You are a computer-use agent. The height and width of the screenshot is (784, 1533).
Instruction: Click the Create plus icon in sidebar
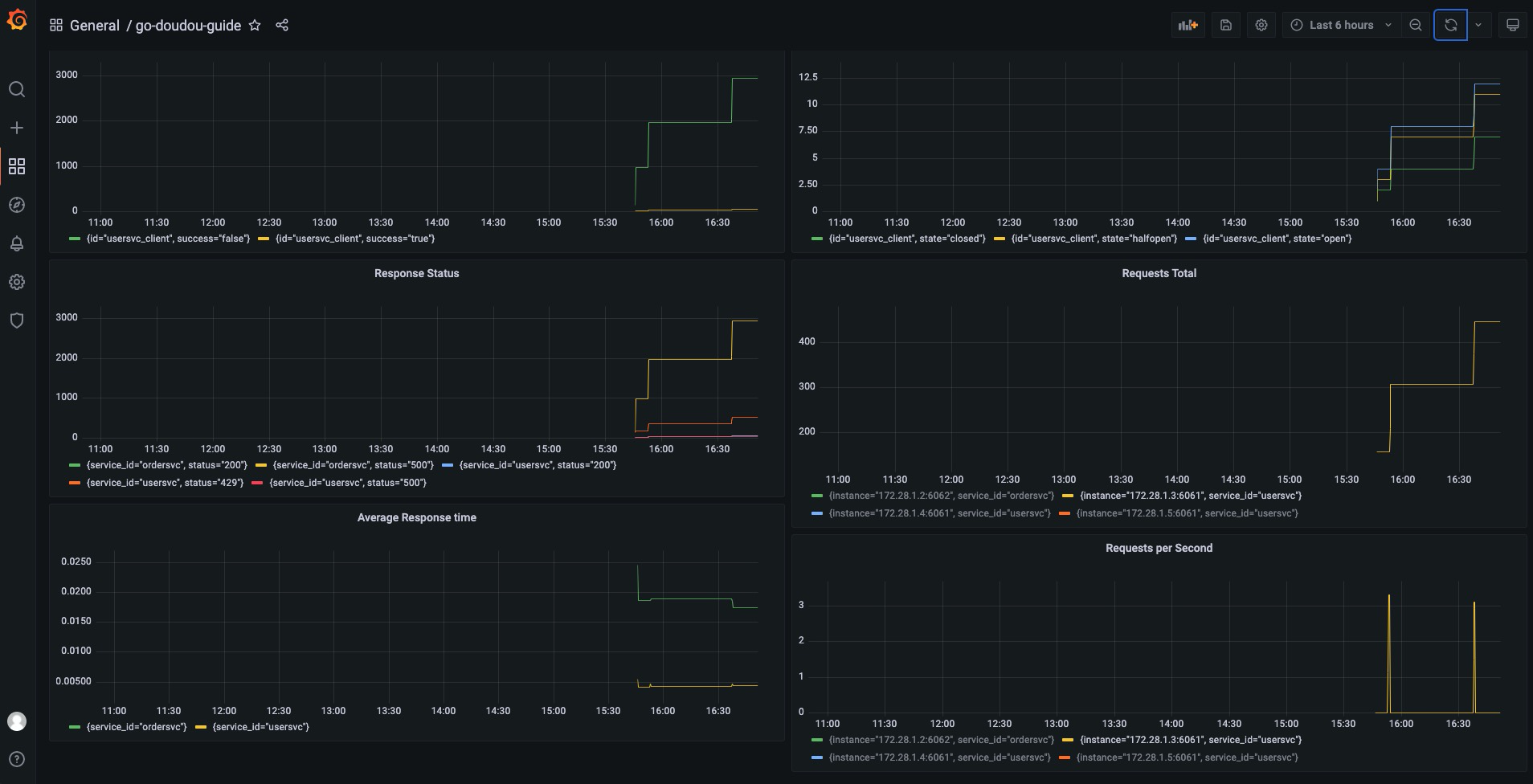[17, 128]
